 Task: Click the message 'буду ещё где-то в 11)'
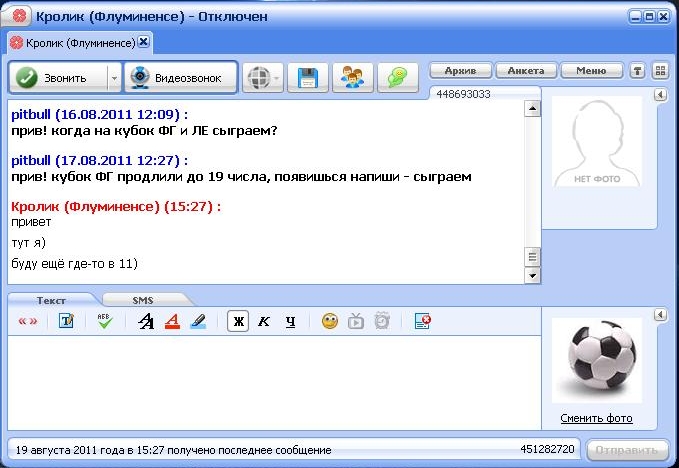click(x=74, y=263)
